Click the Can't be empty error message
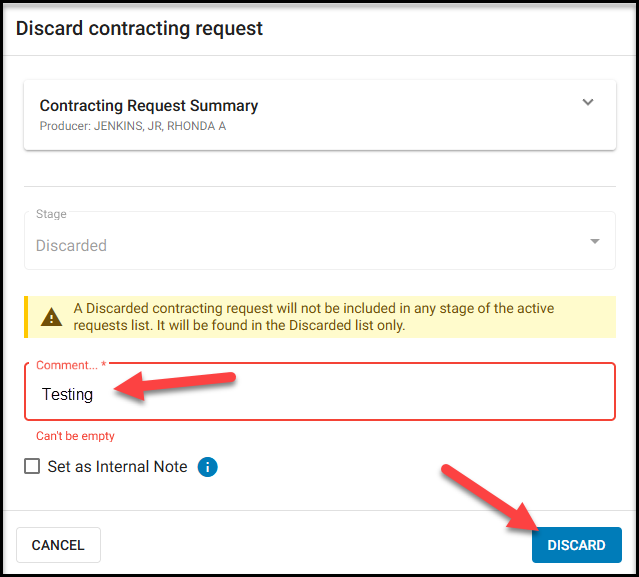Image resolution: width=639 pixels, height=577 pixels. coord(75,436)
